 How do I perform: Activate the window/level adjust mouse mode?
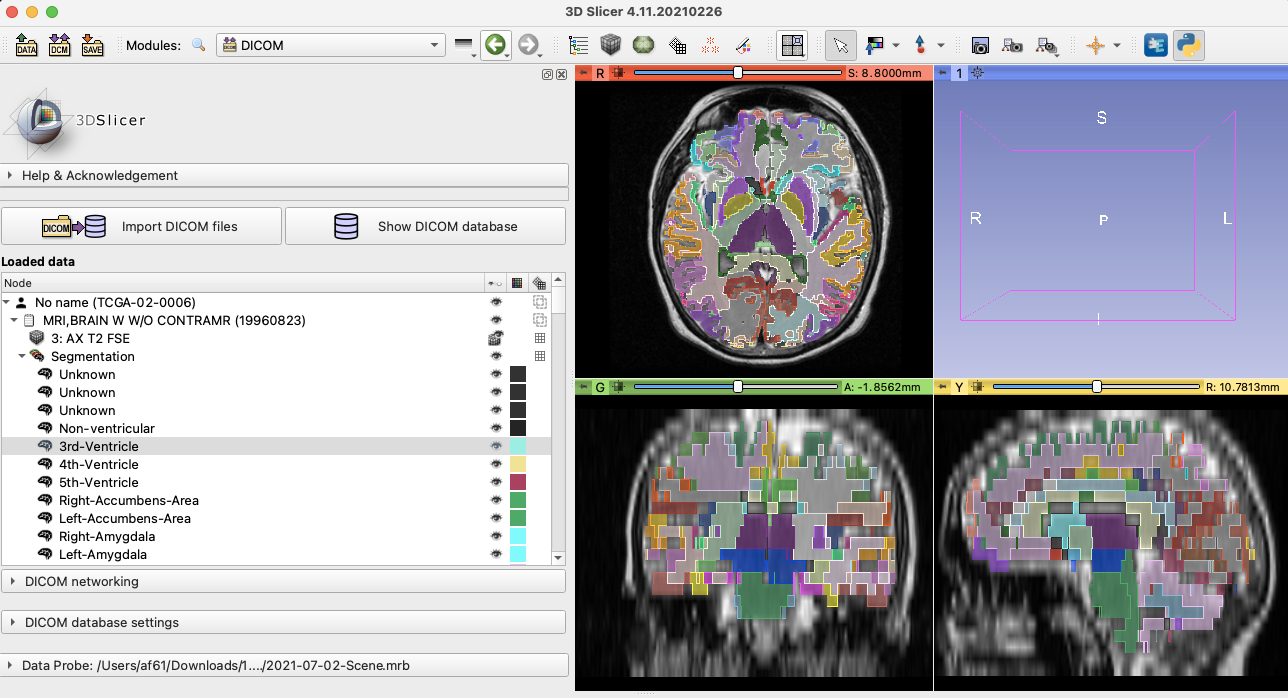[876, 45]
